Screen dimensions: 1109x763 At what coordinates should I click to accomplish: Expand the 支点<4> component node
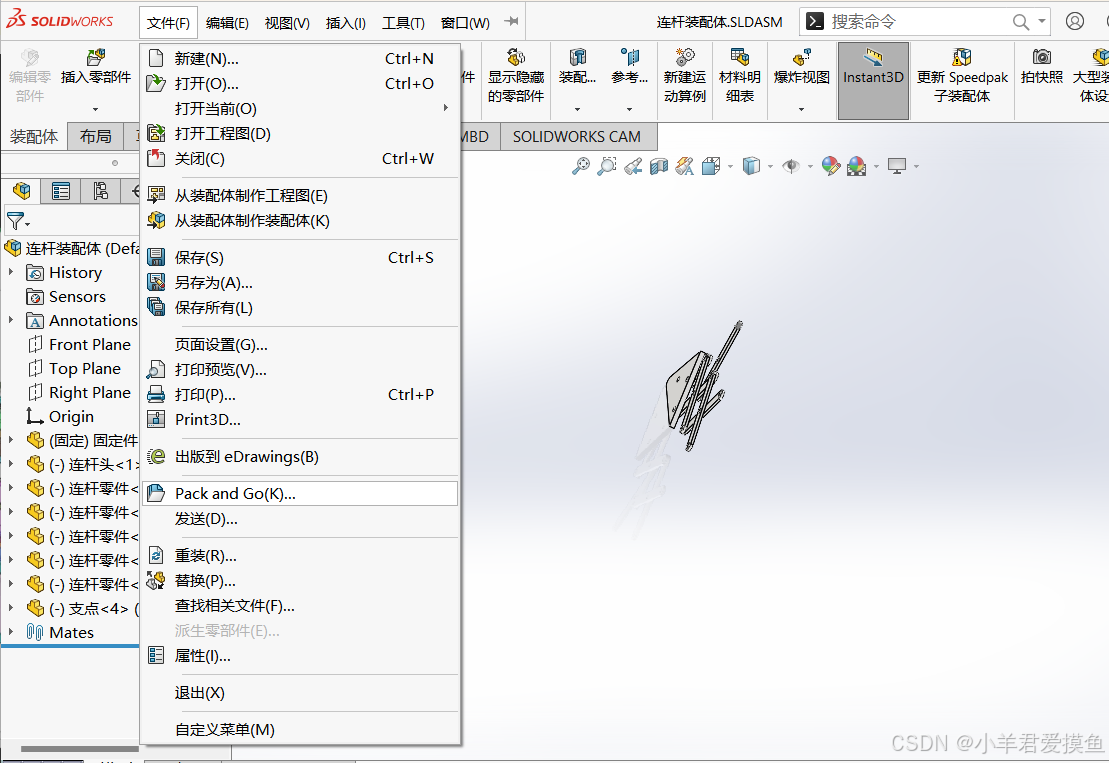11,608
